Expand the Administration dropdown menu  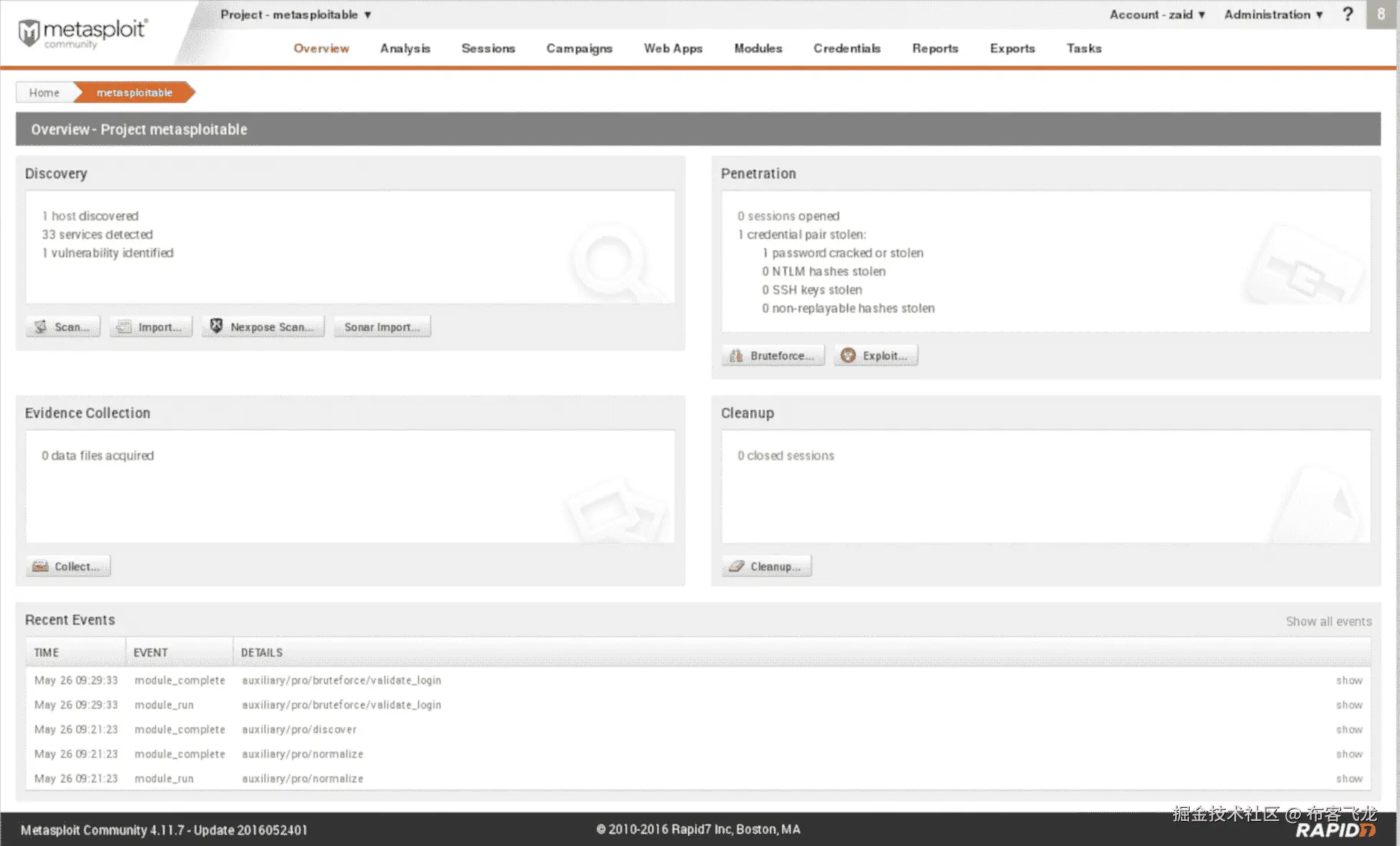pos(1273,14)
